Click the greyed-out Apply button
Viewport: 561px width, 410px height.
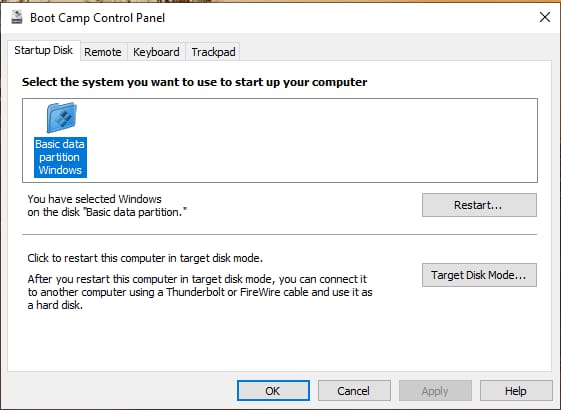pyautogui.click(x=435, y=391)
